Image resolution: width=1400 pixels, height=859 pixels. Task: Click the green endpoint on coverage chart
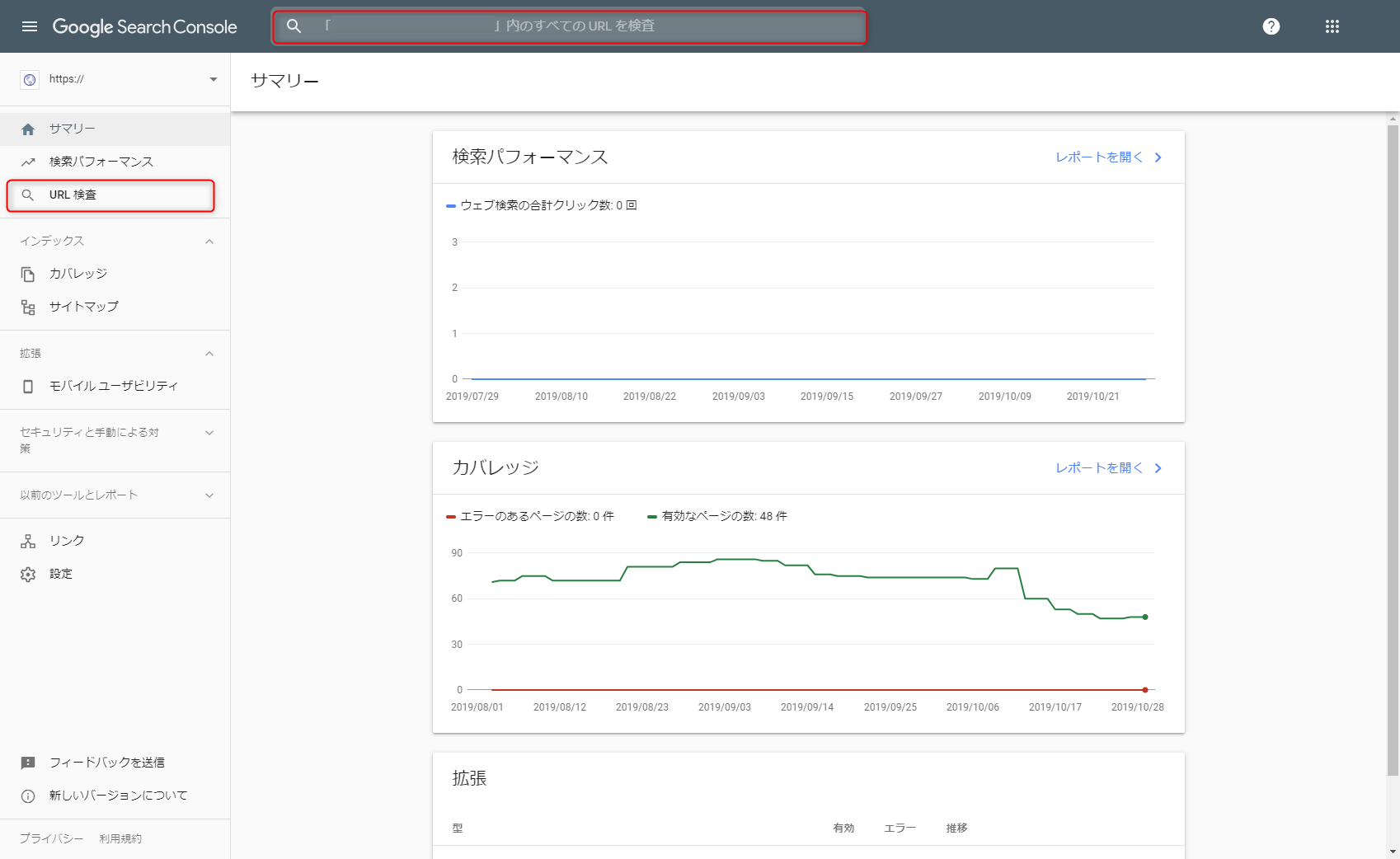(1145, 617)
